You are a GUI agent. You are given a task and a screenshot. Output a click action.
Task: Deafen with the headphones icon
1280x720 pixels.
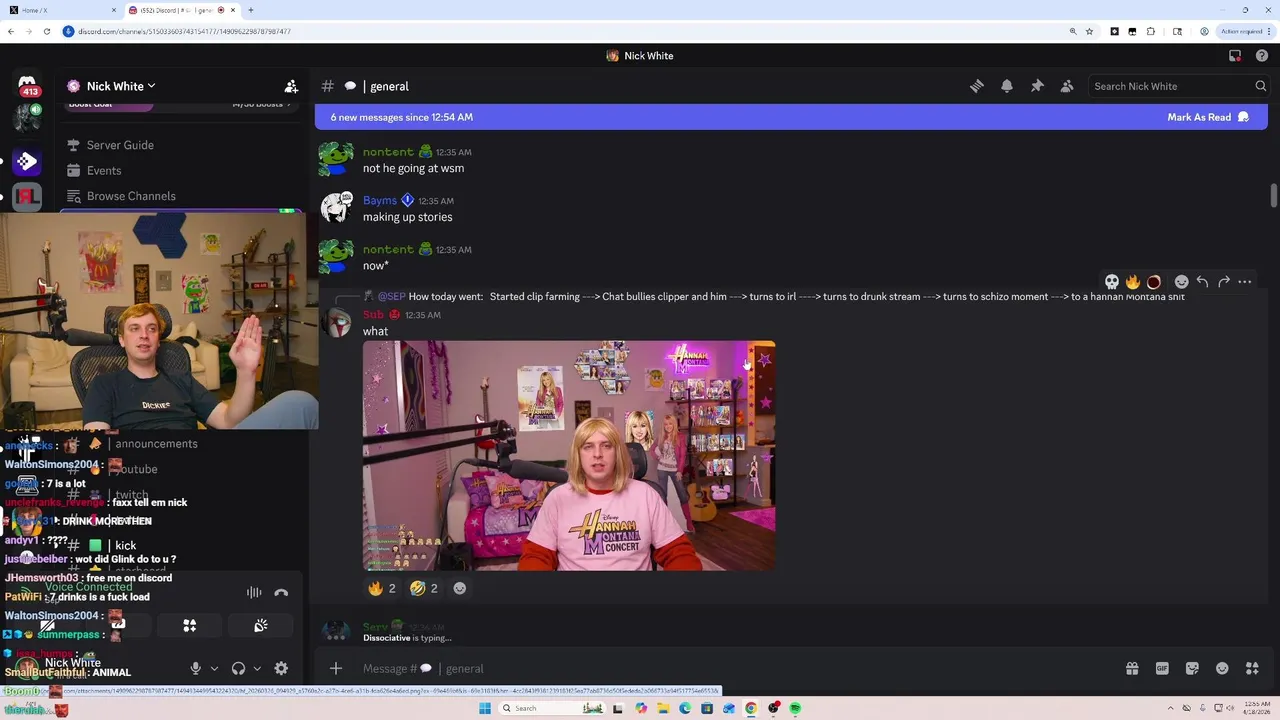coord(238,668)
